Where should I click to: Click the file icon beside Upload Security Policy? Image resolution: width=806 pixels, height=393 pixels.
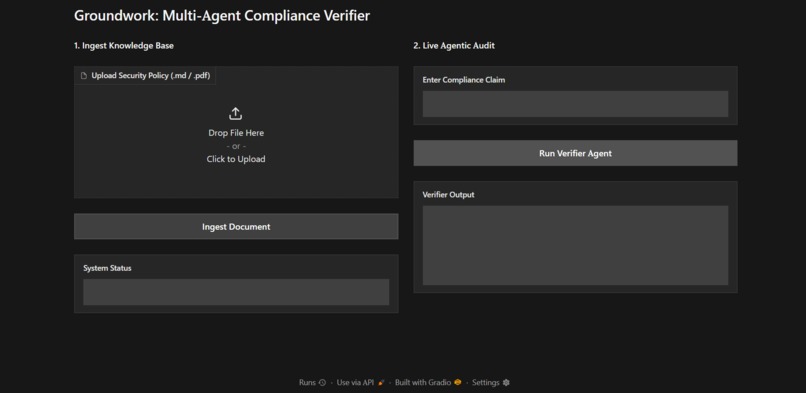84,76
